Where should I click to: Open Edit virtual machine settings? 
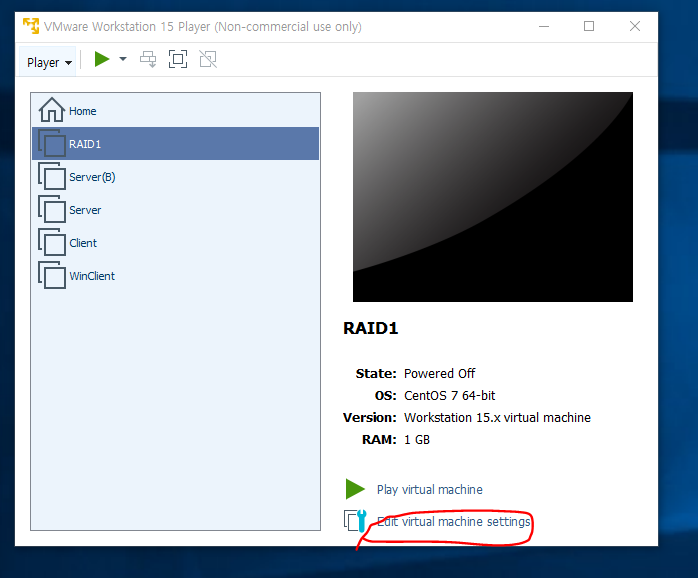(x=454, y=521)
